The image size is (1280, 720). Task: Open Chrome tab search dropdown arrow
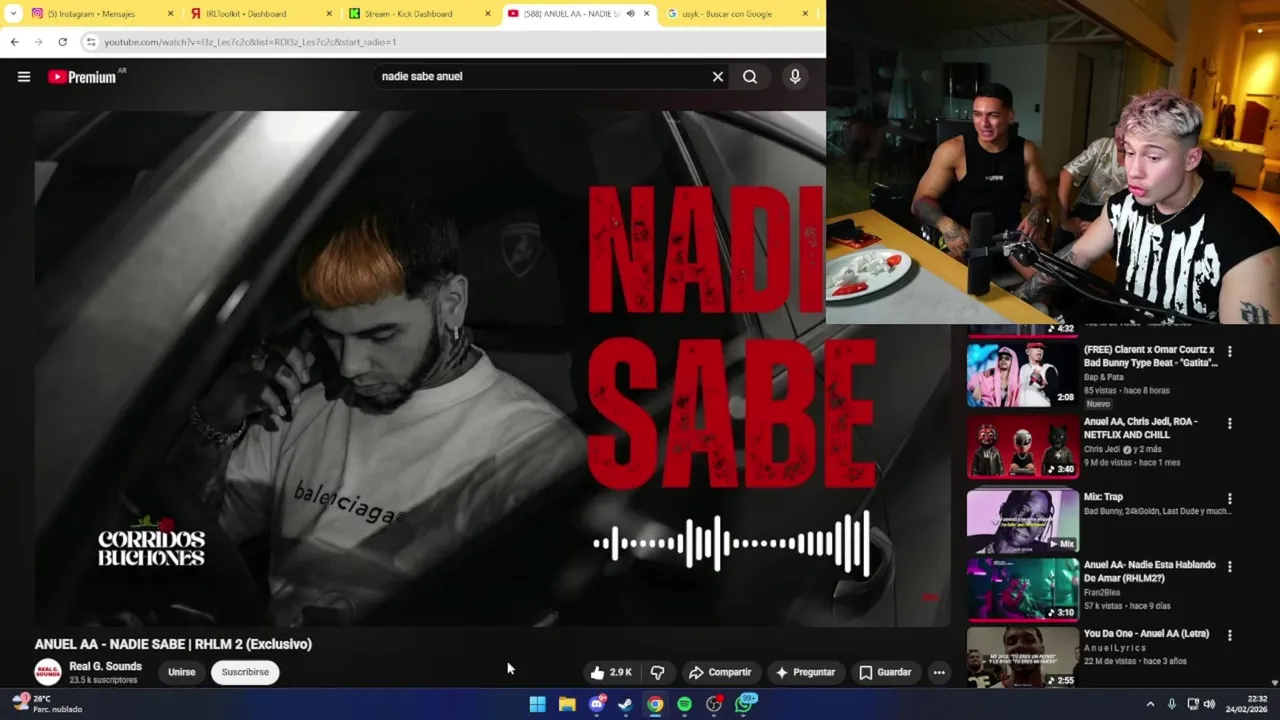point(13,14)
